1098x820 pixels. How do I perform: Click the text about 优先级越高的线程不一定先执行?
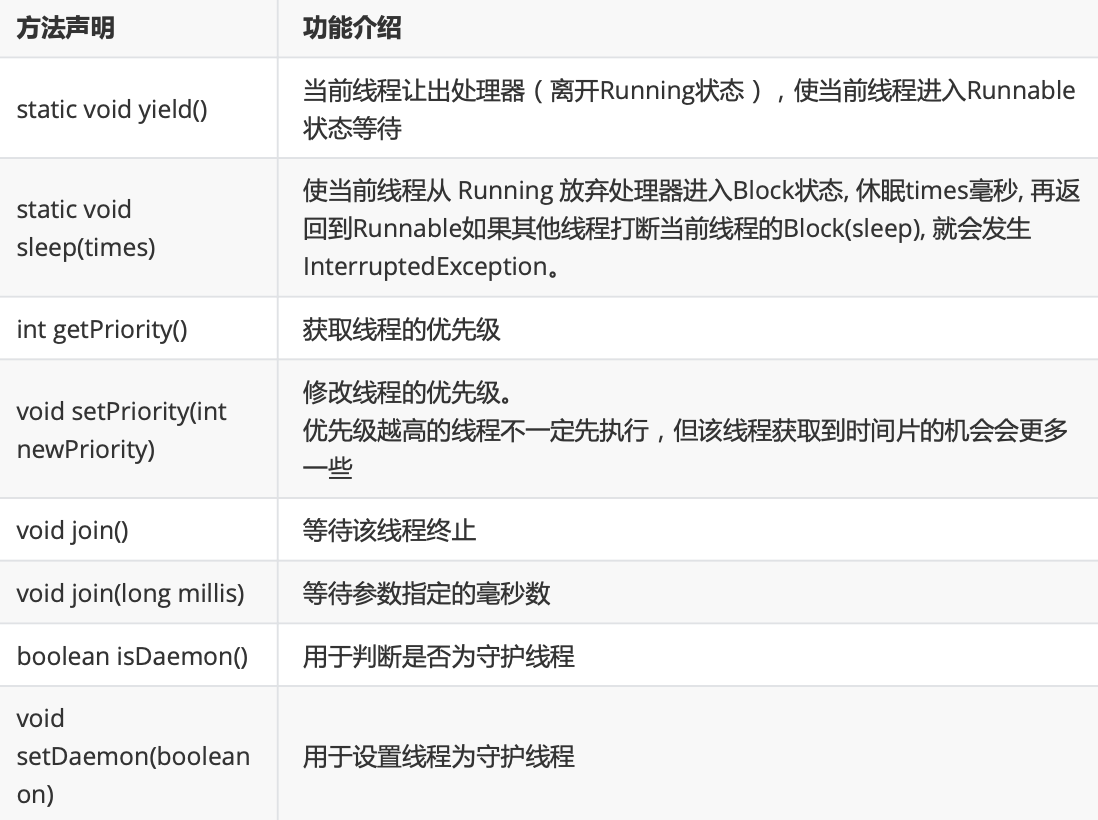tap(476, 430)
